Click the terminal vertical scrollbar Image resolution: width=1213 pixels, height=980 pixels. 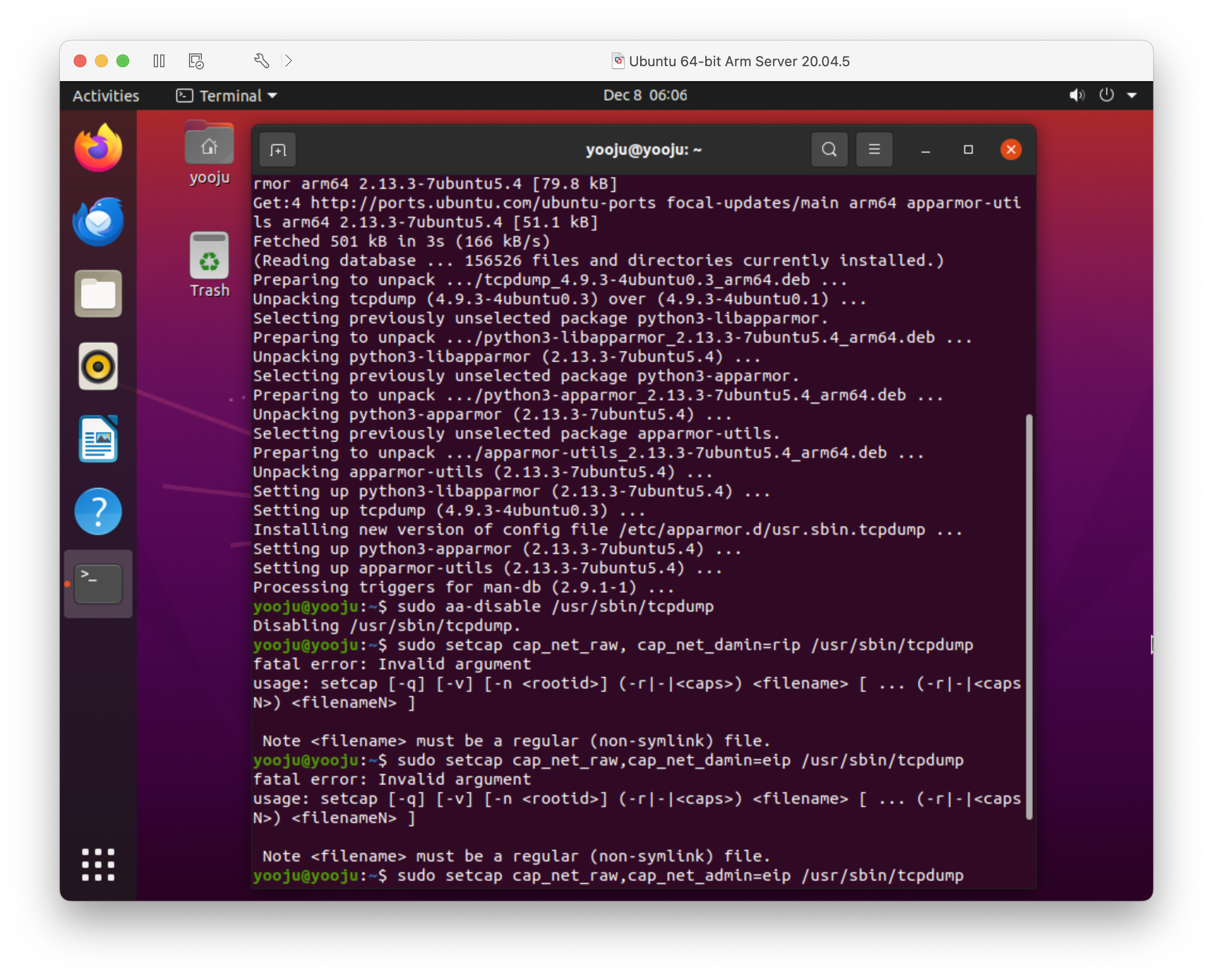tap(1029, 615)
